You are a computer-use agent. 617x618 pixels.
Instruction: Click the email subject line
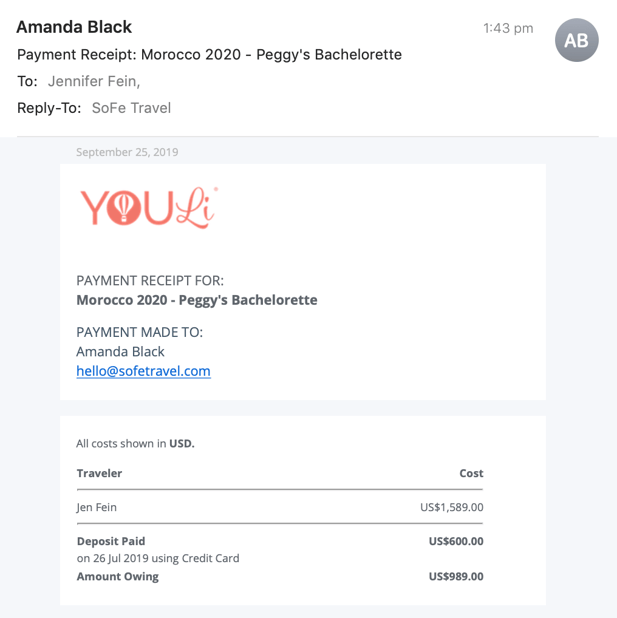tap(209, 54)
